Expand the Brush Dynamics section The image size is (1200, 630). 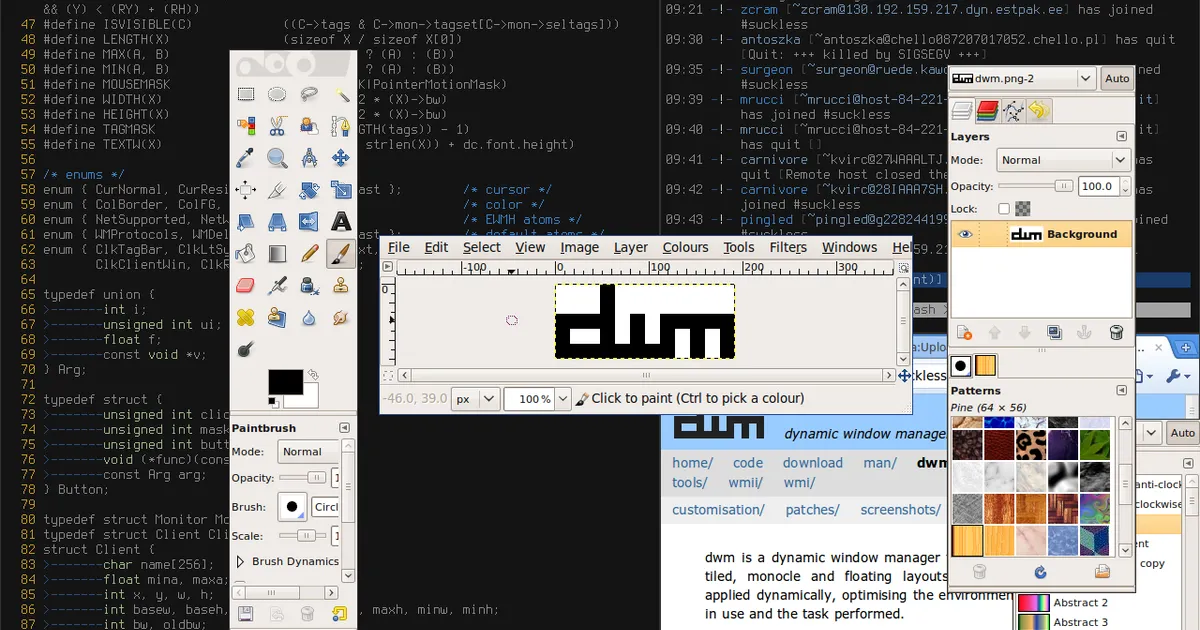point(240,561)
